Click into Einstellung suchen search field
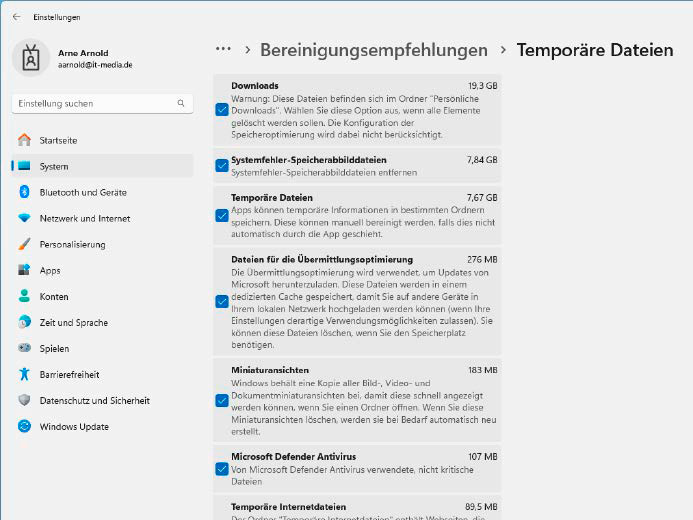Image resolution: width=693 pixels, height=520 pixels. [103, 103]
